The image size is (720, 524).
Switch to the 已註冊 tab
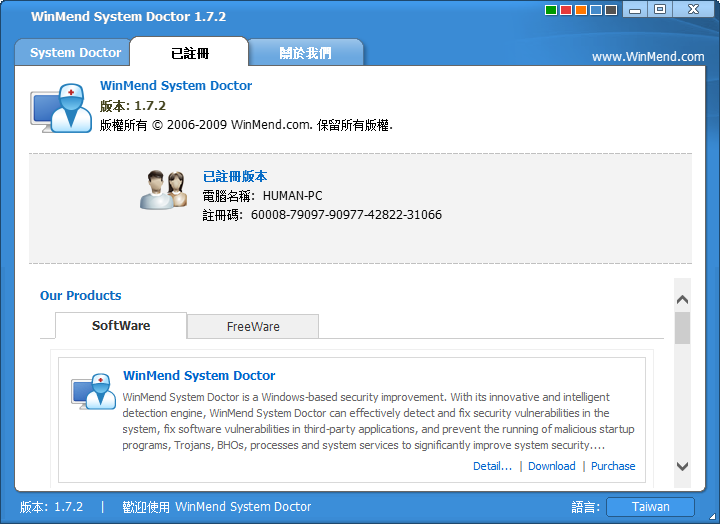coord(189,53)
